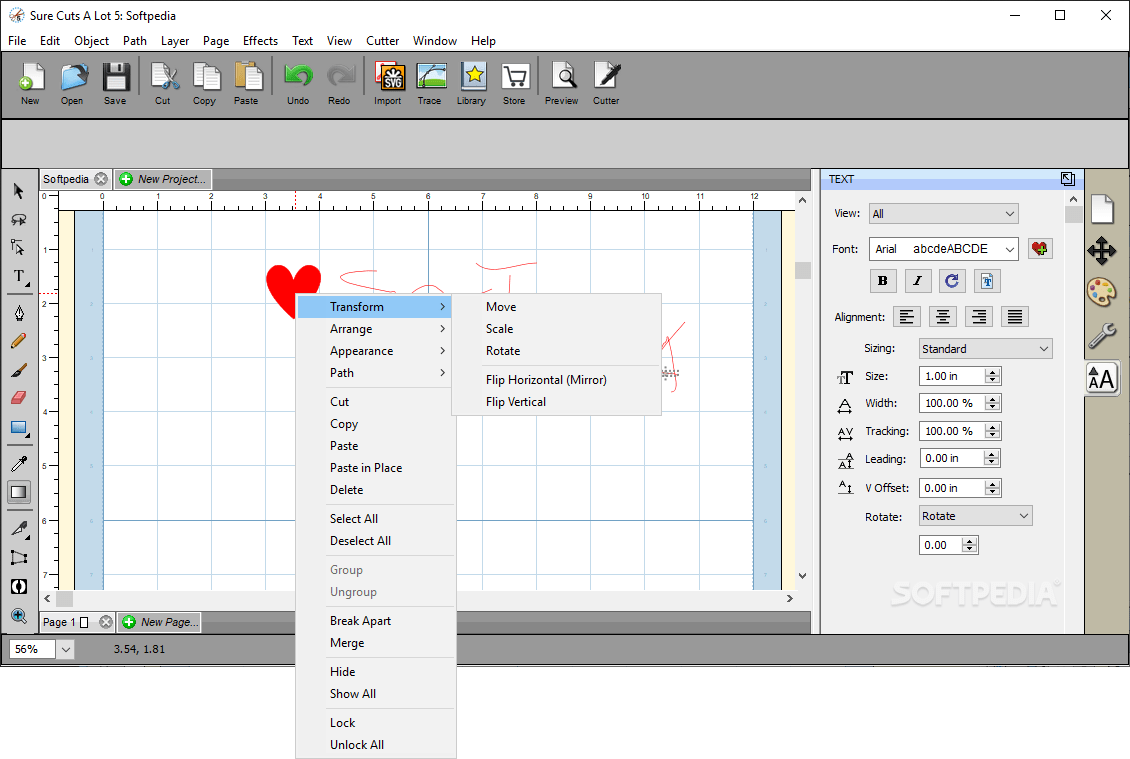Select Scale in Transform submenu
The height and width of the screenshot is (759, 1130).
click(499, 329)
